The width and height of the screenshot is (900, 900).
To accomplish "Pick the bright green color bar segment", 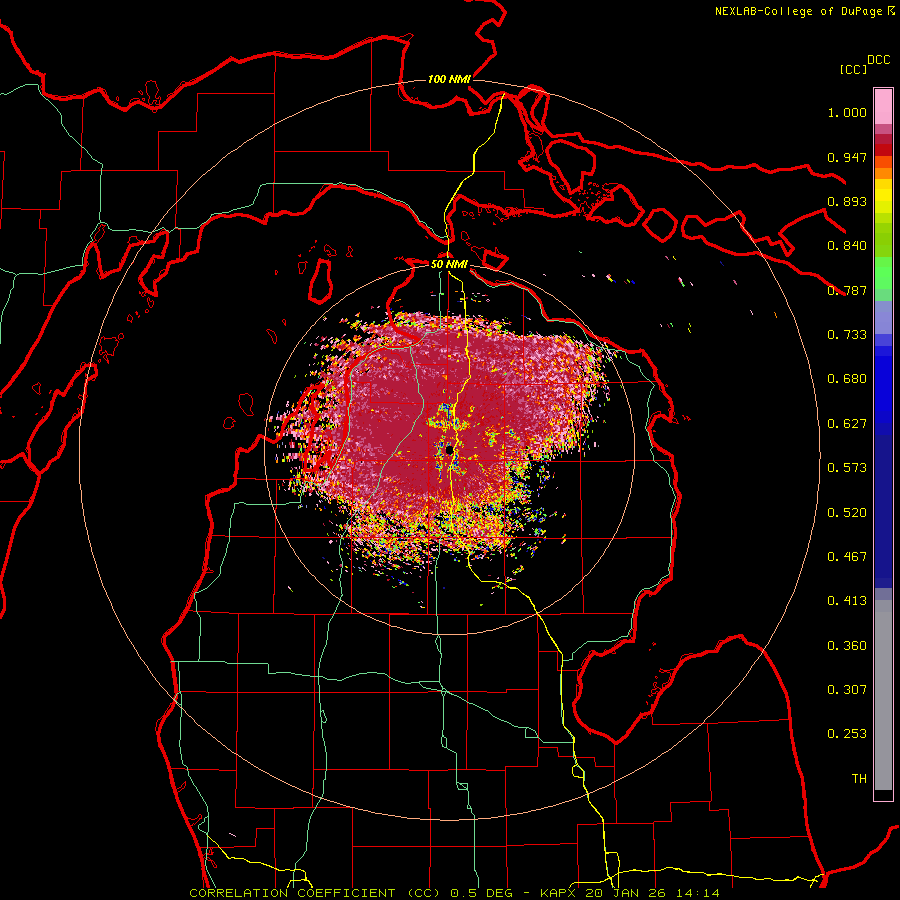I will [x=883, y=273].
